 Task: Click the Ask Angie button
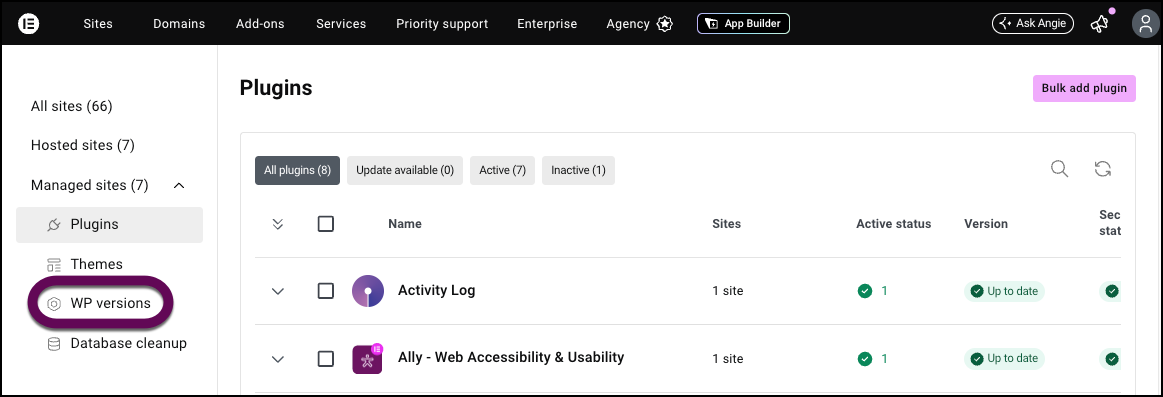[1032, 24]
